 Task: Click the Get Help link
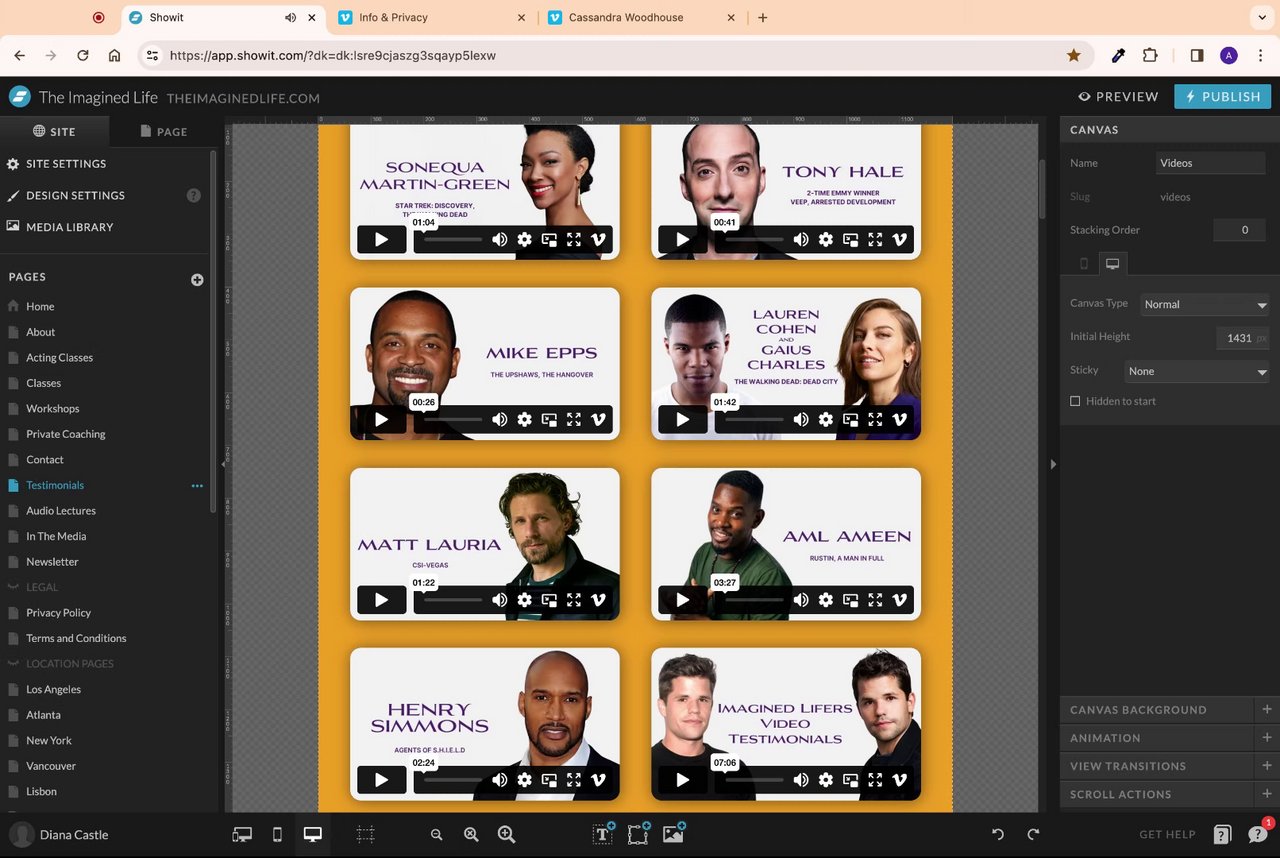coord(1167,835)
